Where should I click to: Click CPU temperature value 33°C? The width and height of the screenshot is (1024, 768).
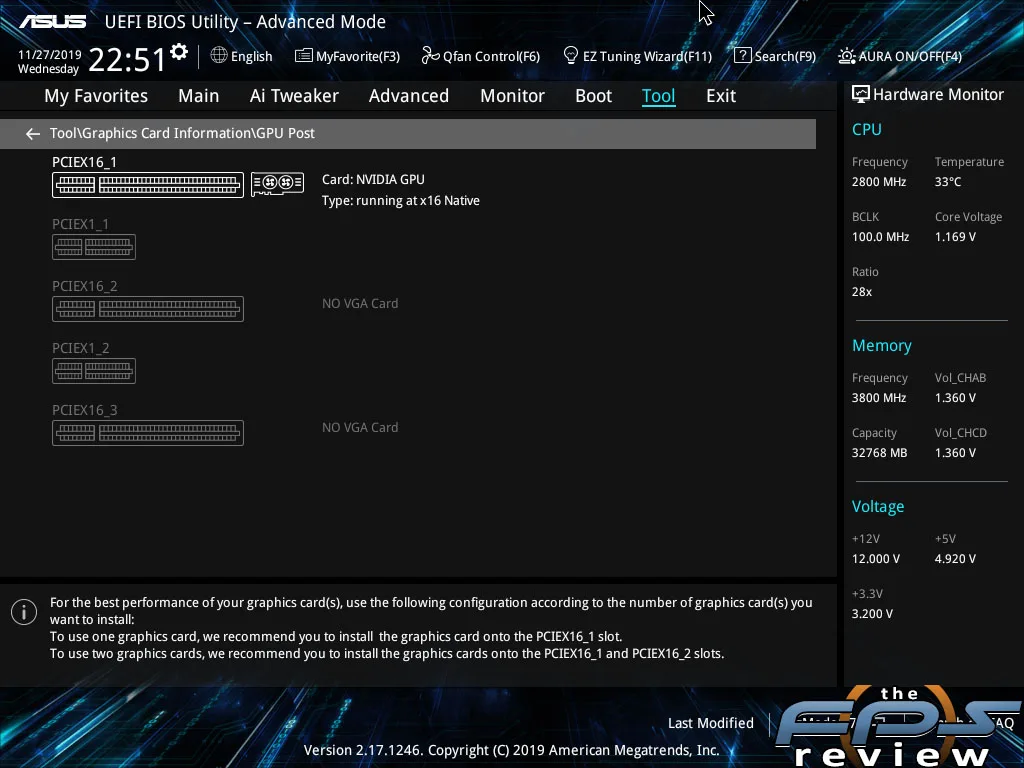[x=948, y=182]
